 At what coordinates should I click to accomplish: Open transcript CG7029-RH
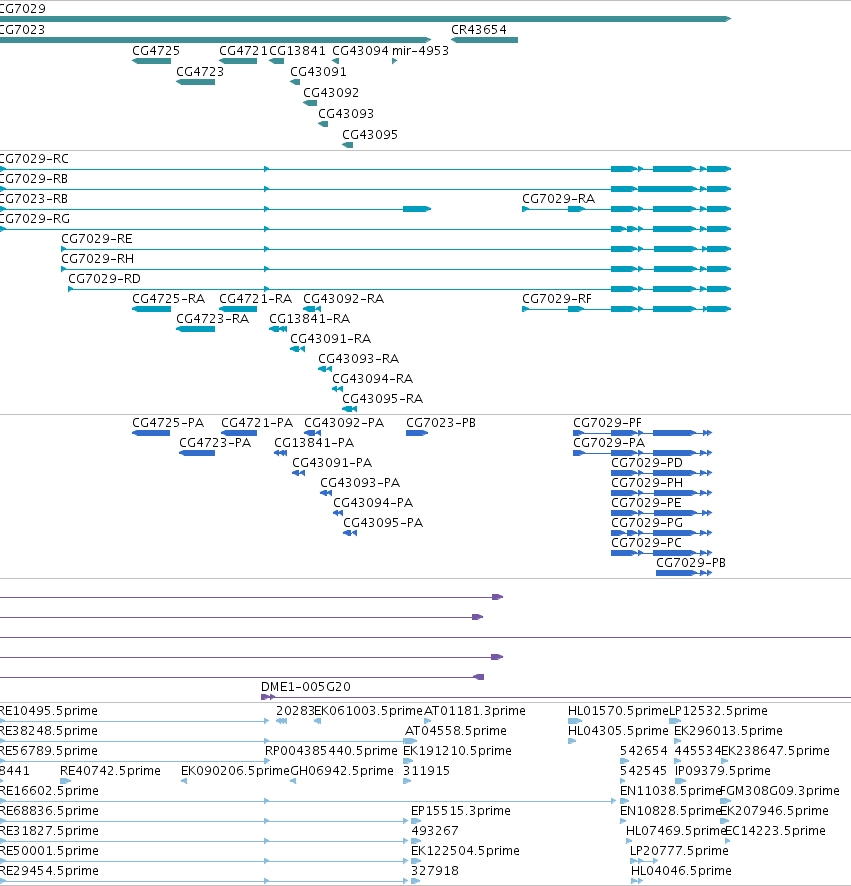[x=396, y=269]
